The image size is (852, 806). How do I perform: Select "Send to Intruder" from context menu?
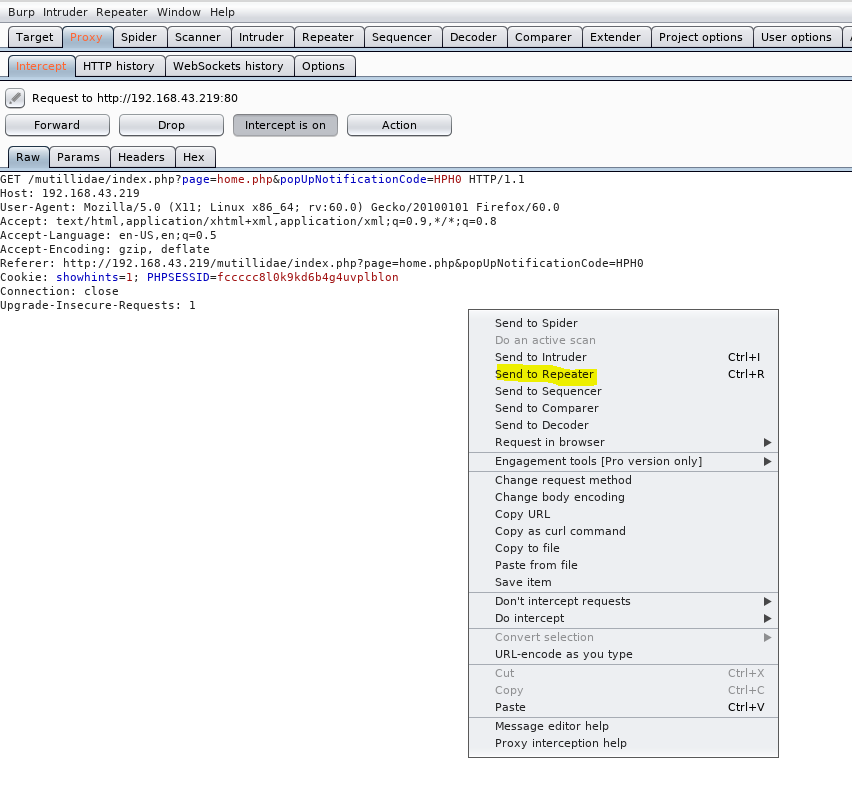542,357
